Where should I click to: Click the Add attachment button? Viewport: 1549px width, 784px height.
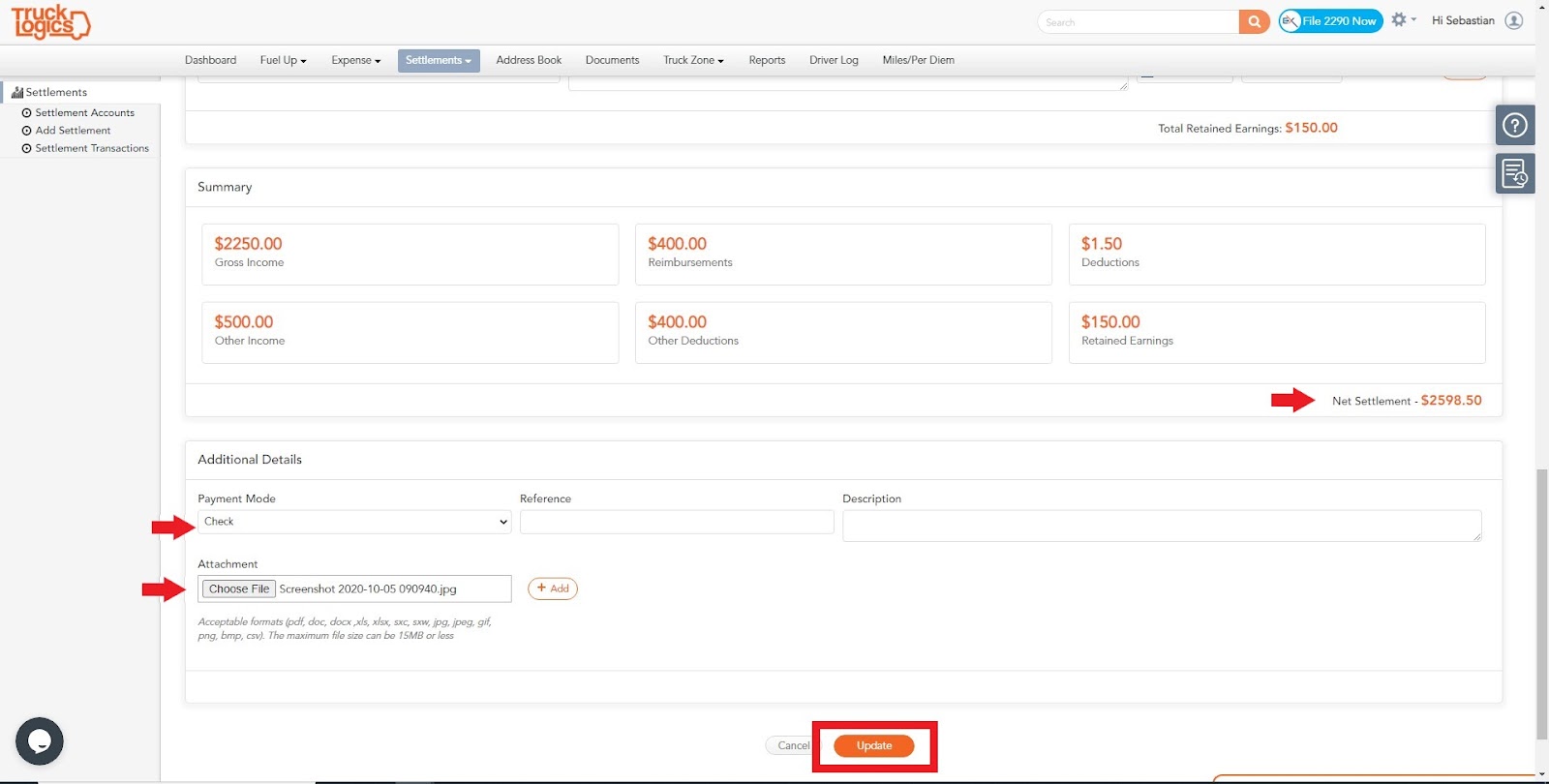point(553,588)
